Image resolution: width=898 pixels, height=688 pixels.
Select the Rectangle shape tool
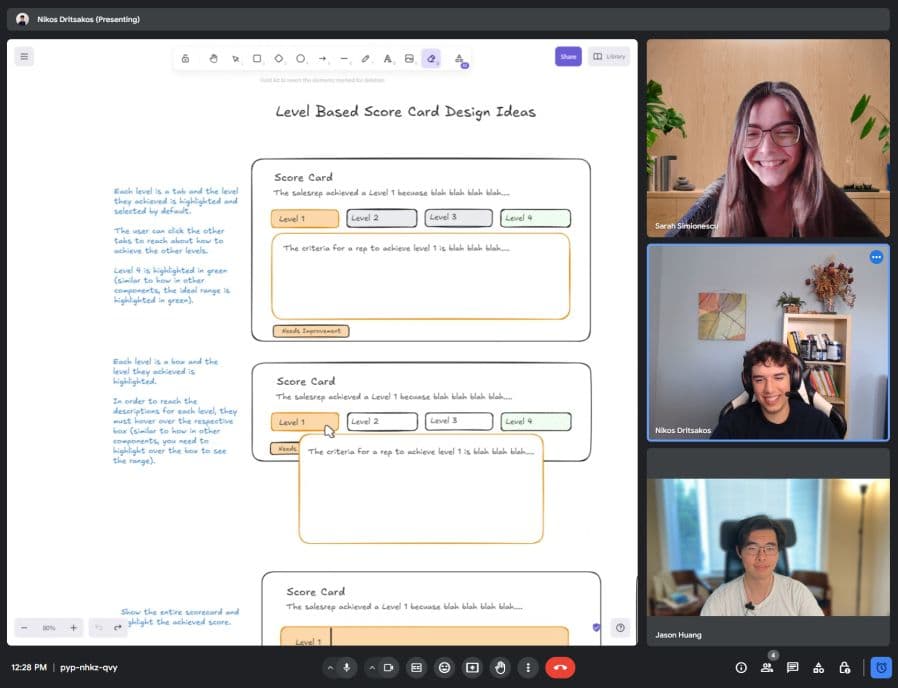pos(257,58)
